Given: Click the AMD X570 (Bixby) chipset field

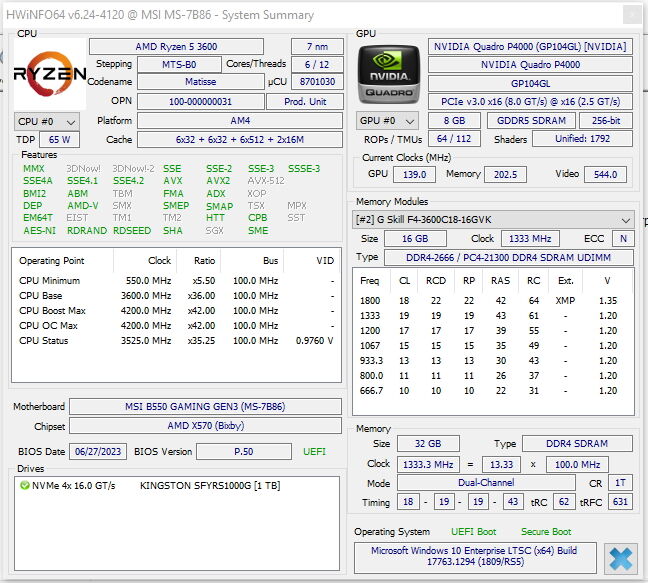Looking at the screenshot, I should (205, 426).
